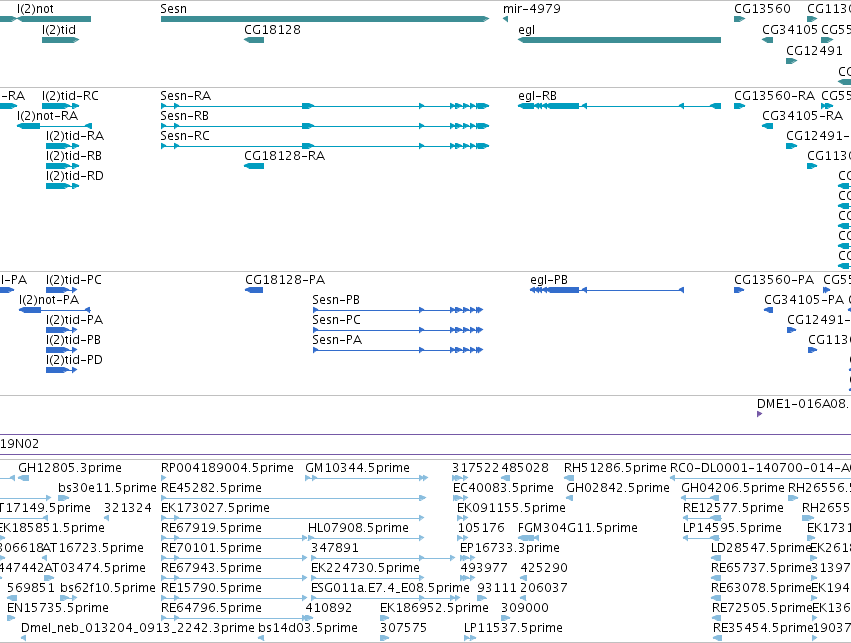Click the DME1-016A08 purple marker
Image resolution: width=851 pixels, height=643 pixels.
759,414
